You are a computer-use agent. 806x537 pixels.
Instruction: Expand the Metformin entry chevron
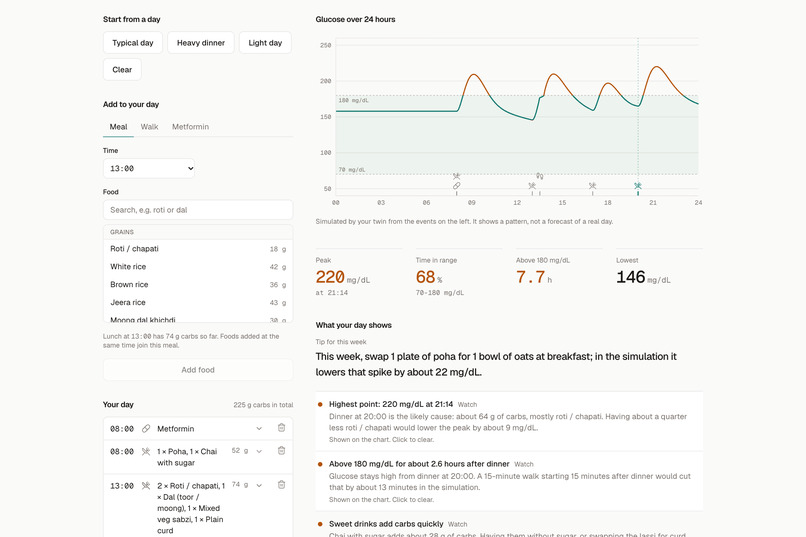[259, 428]
